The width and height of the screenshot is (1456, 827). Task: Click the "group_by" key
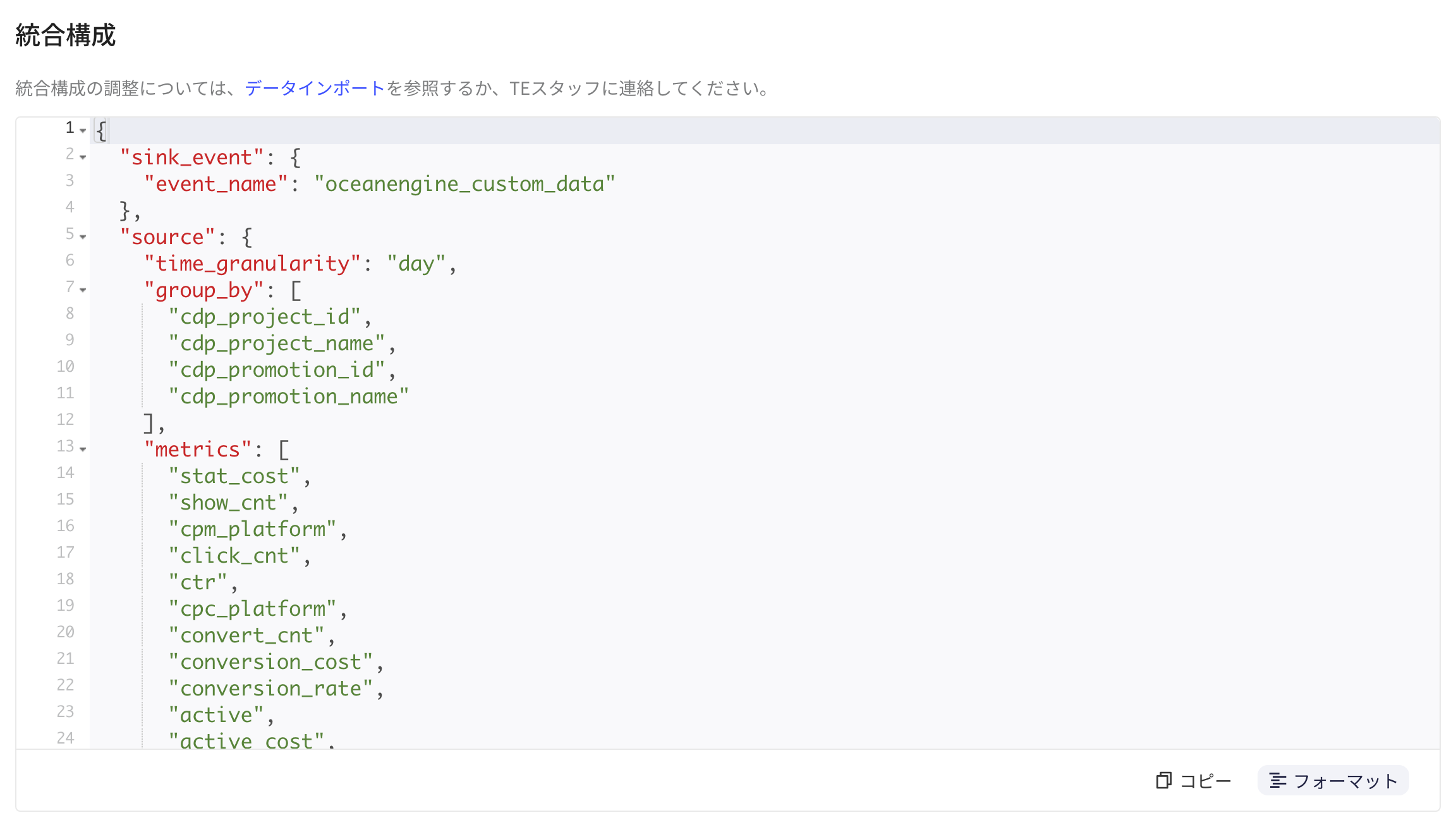click(x=204, y=290)
